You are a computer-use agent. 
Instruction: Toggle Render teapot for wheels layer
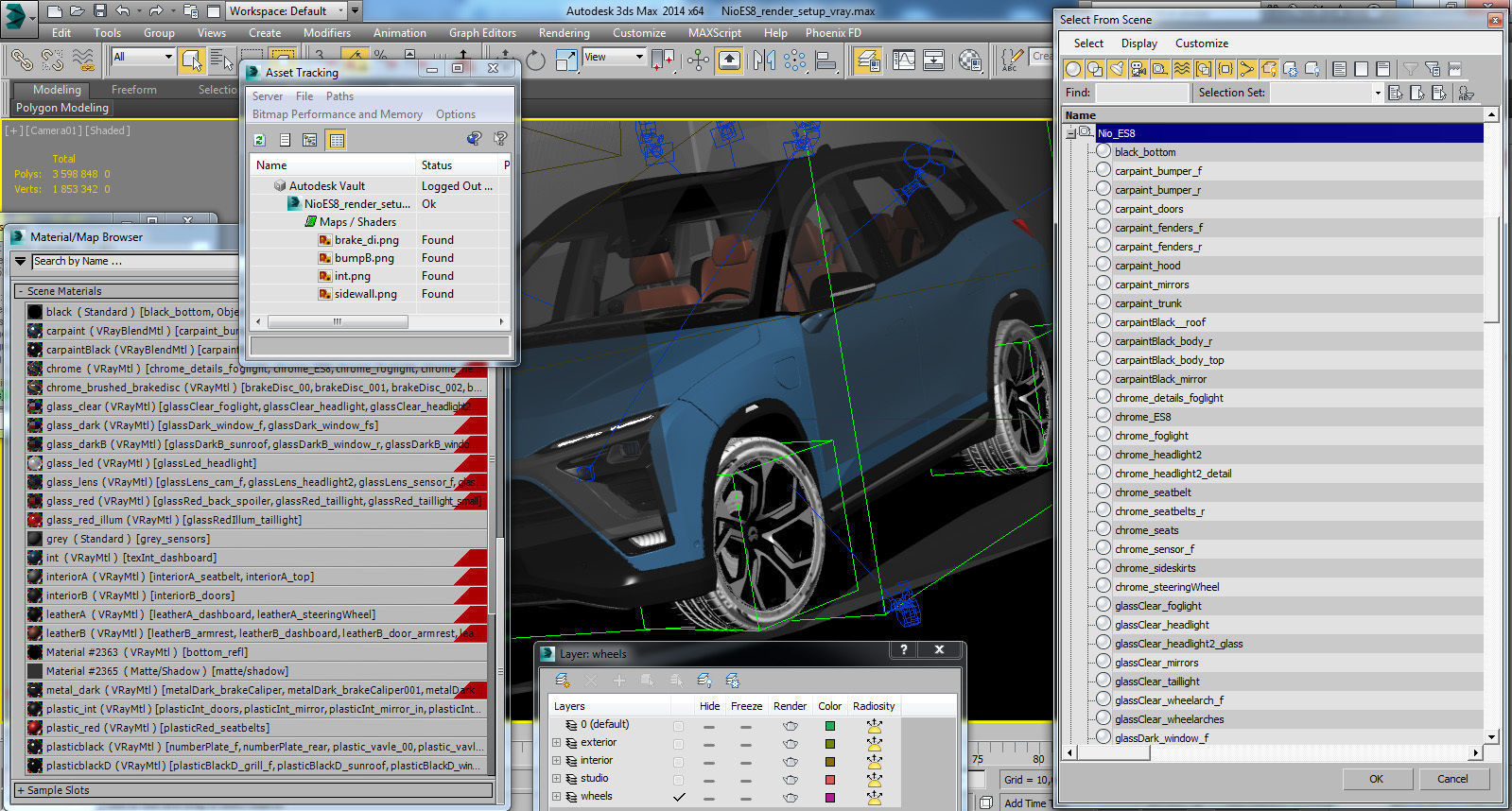790,798
